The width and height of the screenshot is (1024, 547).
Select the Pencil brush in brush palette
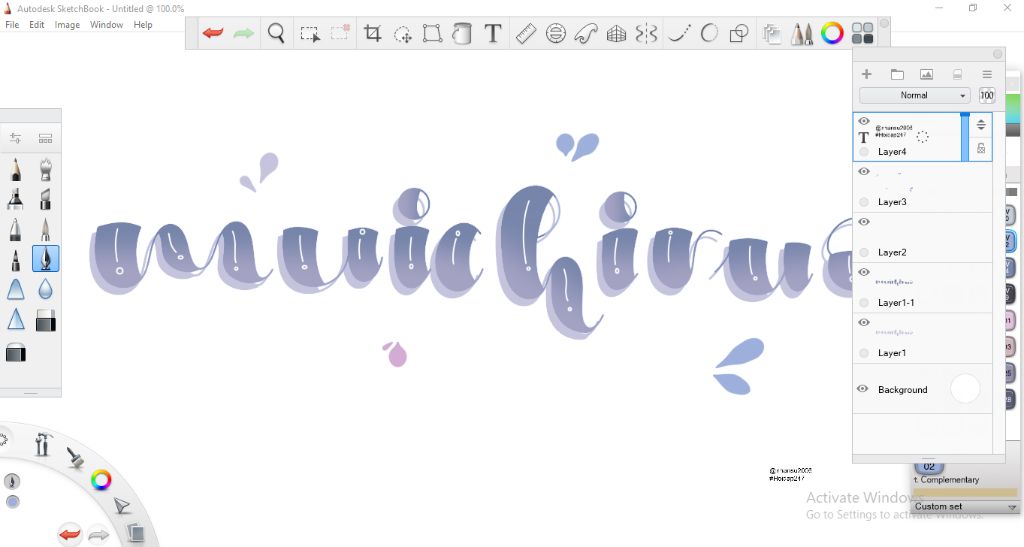click(16, 169)
